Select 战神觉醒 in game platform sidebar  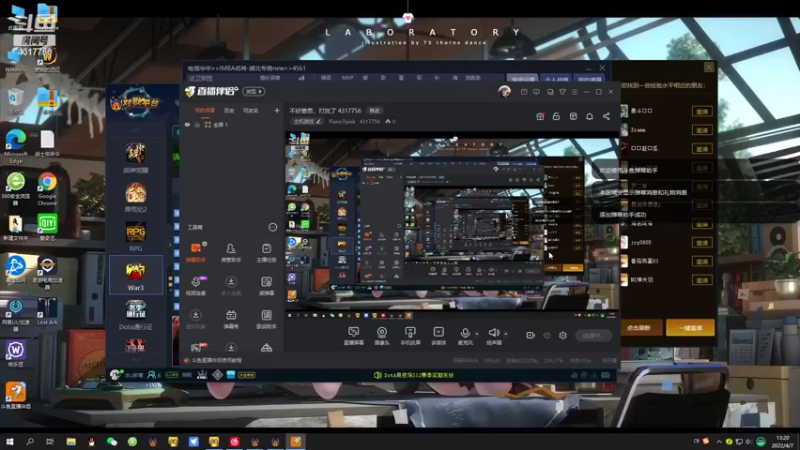pyautogui.click(x=135, y=158)
